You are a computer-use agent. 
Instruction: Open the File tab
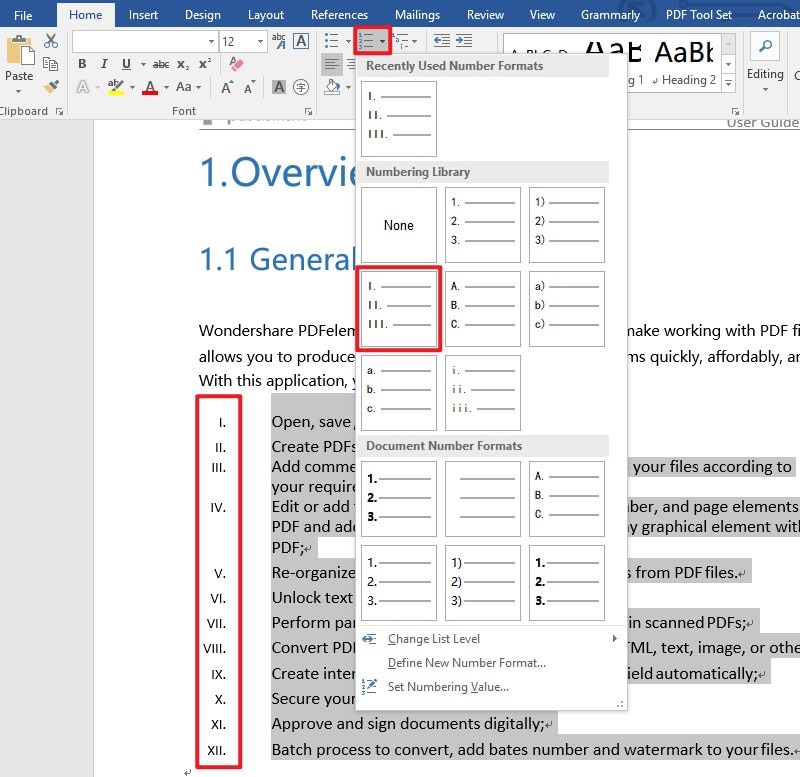click(23, 15)
